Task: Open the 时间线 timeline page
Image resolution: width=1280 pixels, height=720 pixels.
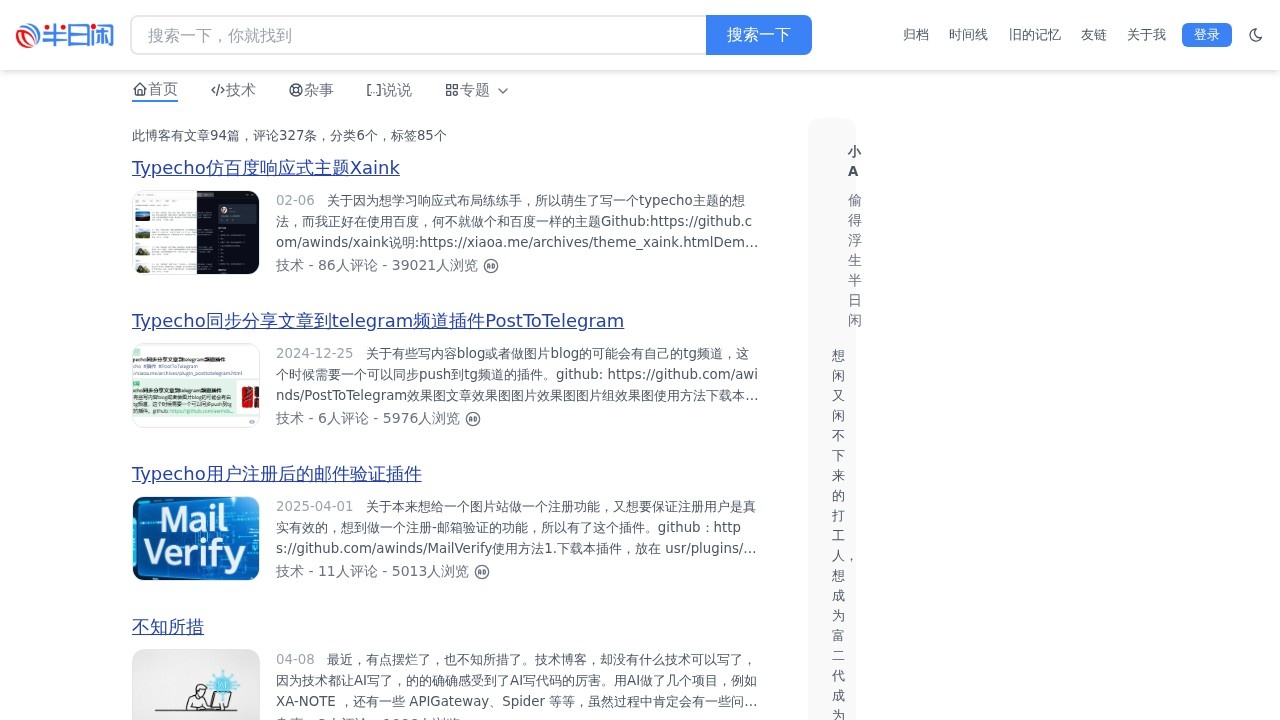Action: click(968, 35)
